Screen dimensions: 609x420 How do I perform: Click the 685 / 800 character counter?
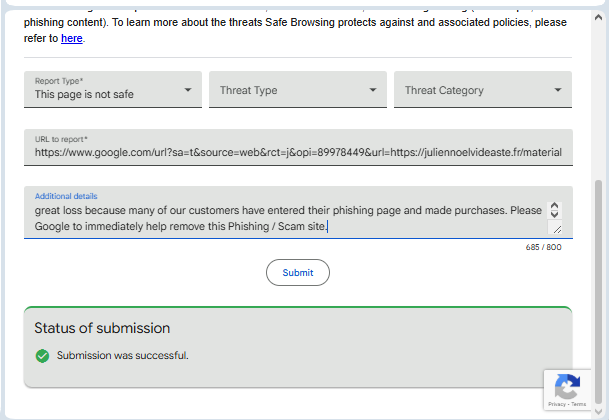[x=543, y=247]
